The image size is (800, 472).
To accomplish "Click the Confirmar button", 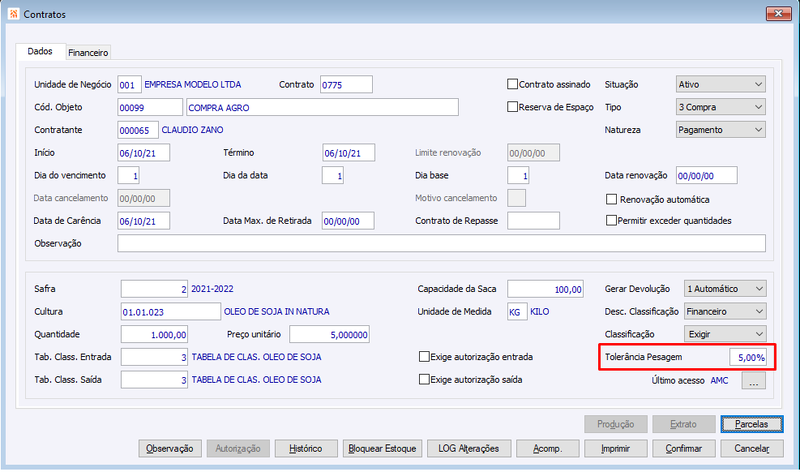I will click(684, 449).
